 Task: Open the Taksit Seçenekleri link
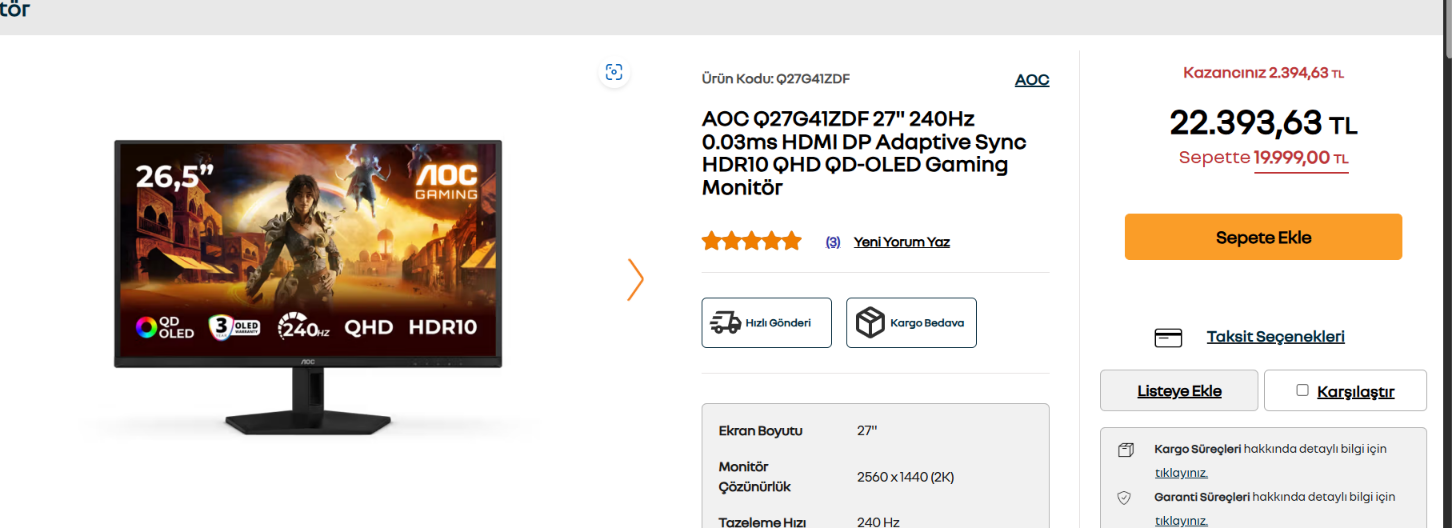tap(1275, 337)
